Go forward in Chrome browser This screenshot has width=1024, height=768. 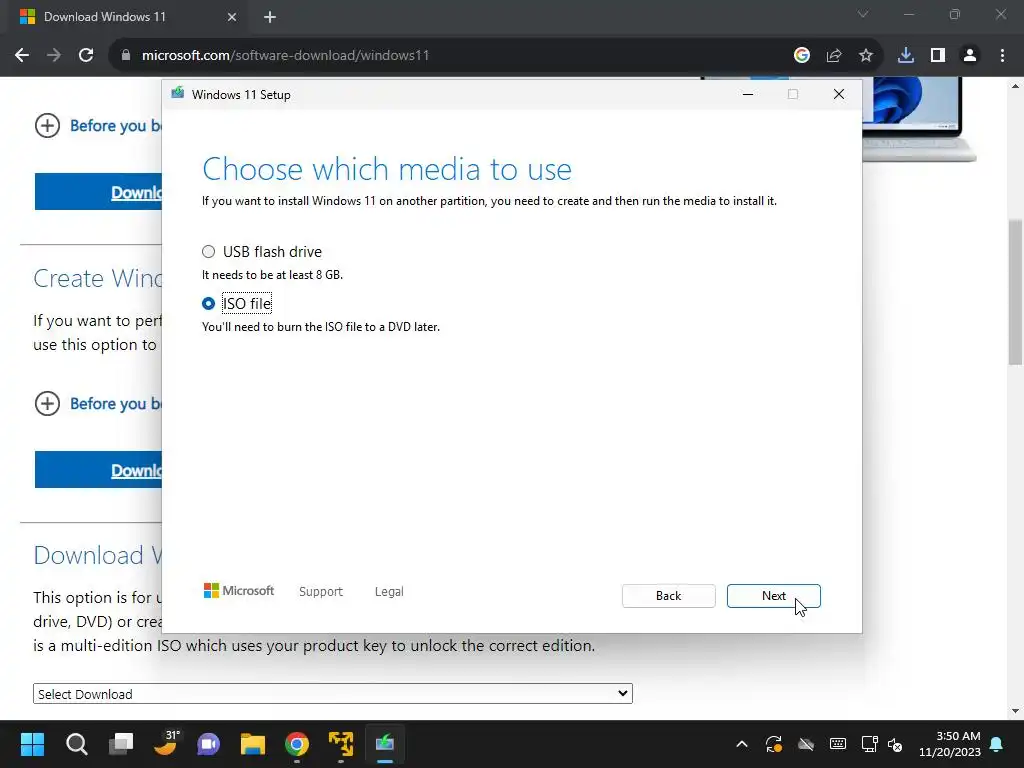click(x=54, y=56)
